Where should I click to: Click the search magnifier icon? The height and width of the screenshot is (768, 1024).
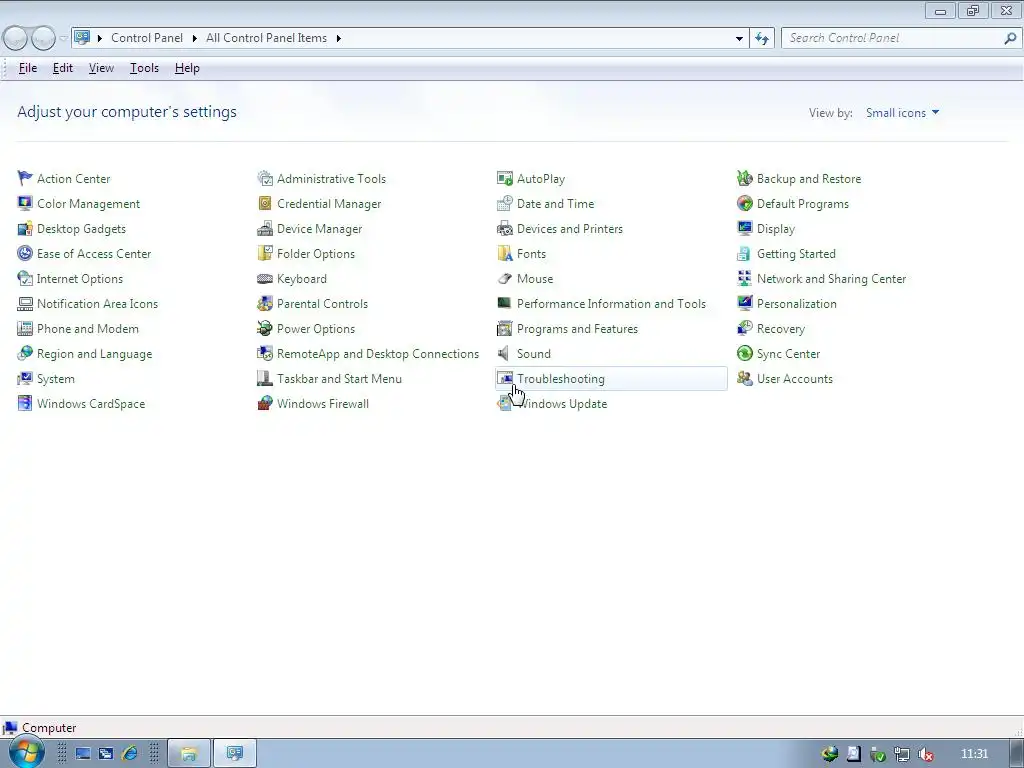click(x=1010, y=39)
